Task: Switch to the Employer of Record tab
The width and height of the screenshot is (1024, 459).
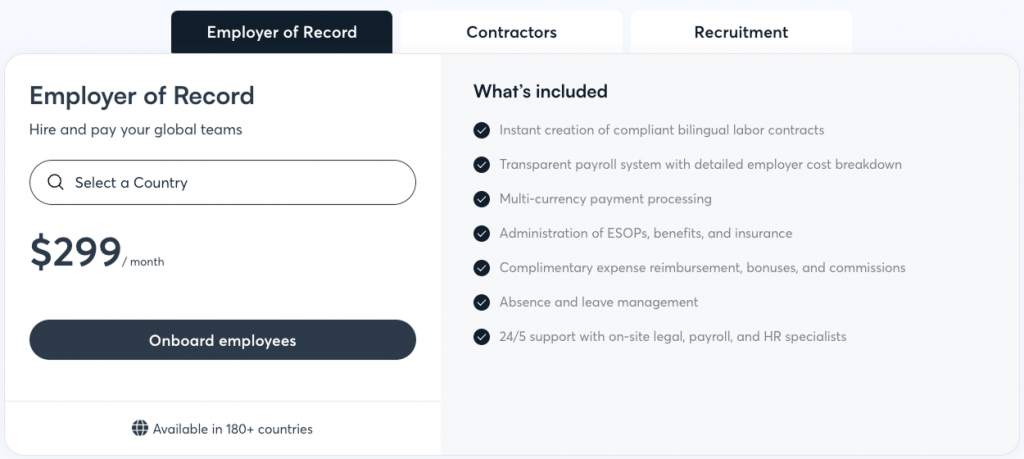Action: 282,32
